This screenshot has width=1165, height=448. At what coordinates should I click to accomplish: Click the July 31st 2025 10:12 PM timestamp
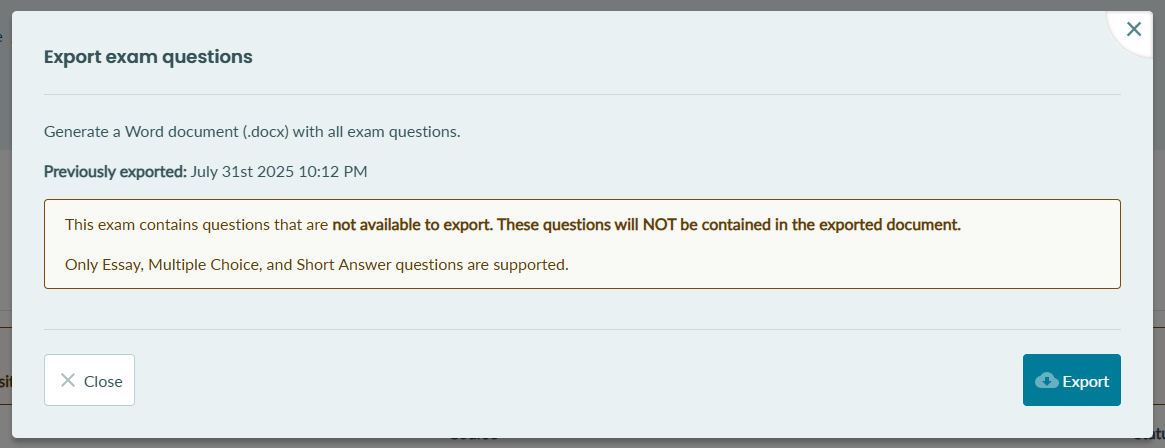click(x=279, y=172)
